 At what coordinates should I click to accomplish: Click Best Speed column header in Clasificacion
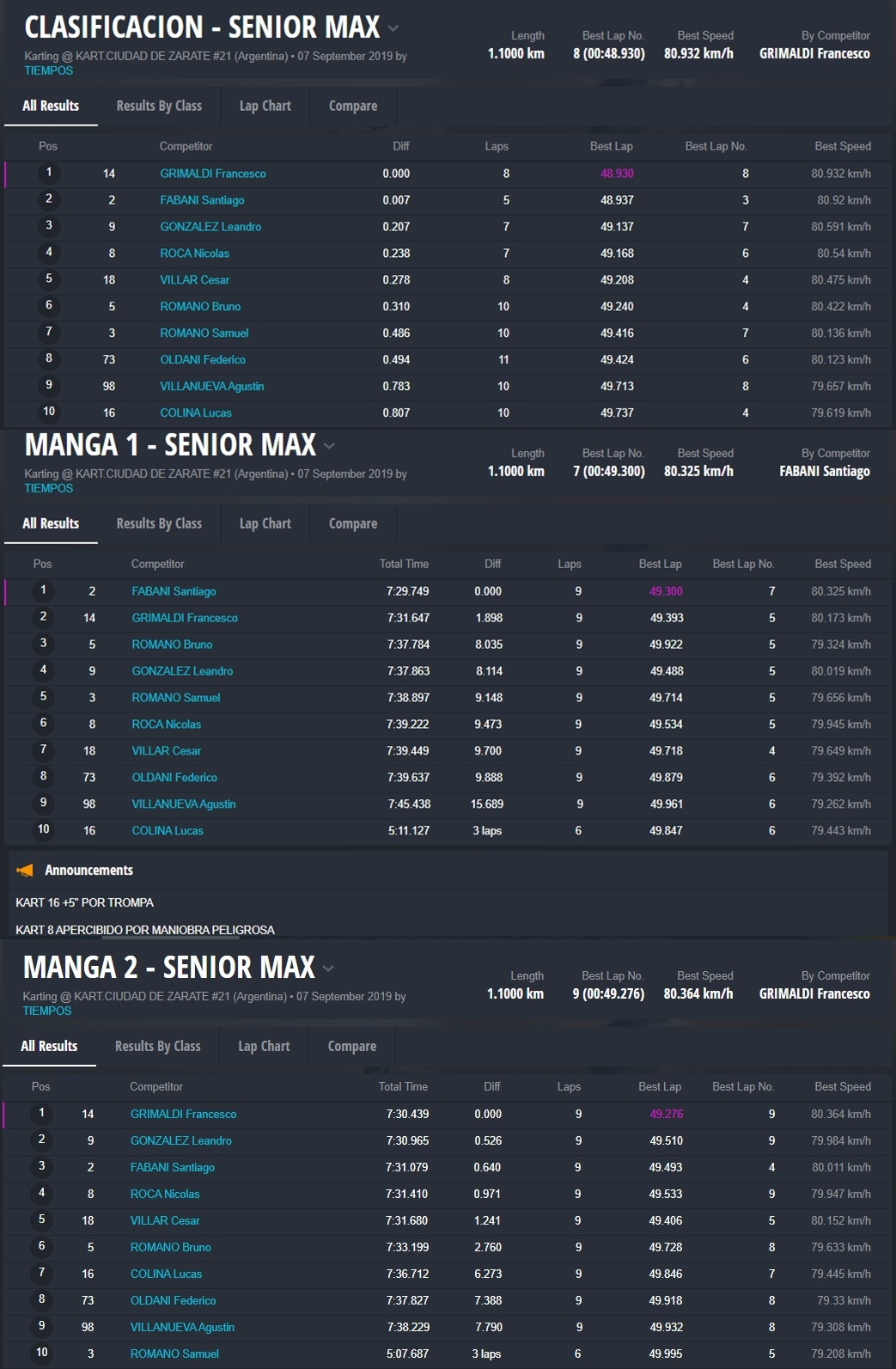pyautogui.click(x=842, y=146)
